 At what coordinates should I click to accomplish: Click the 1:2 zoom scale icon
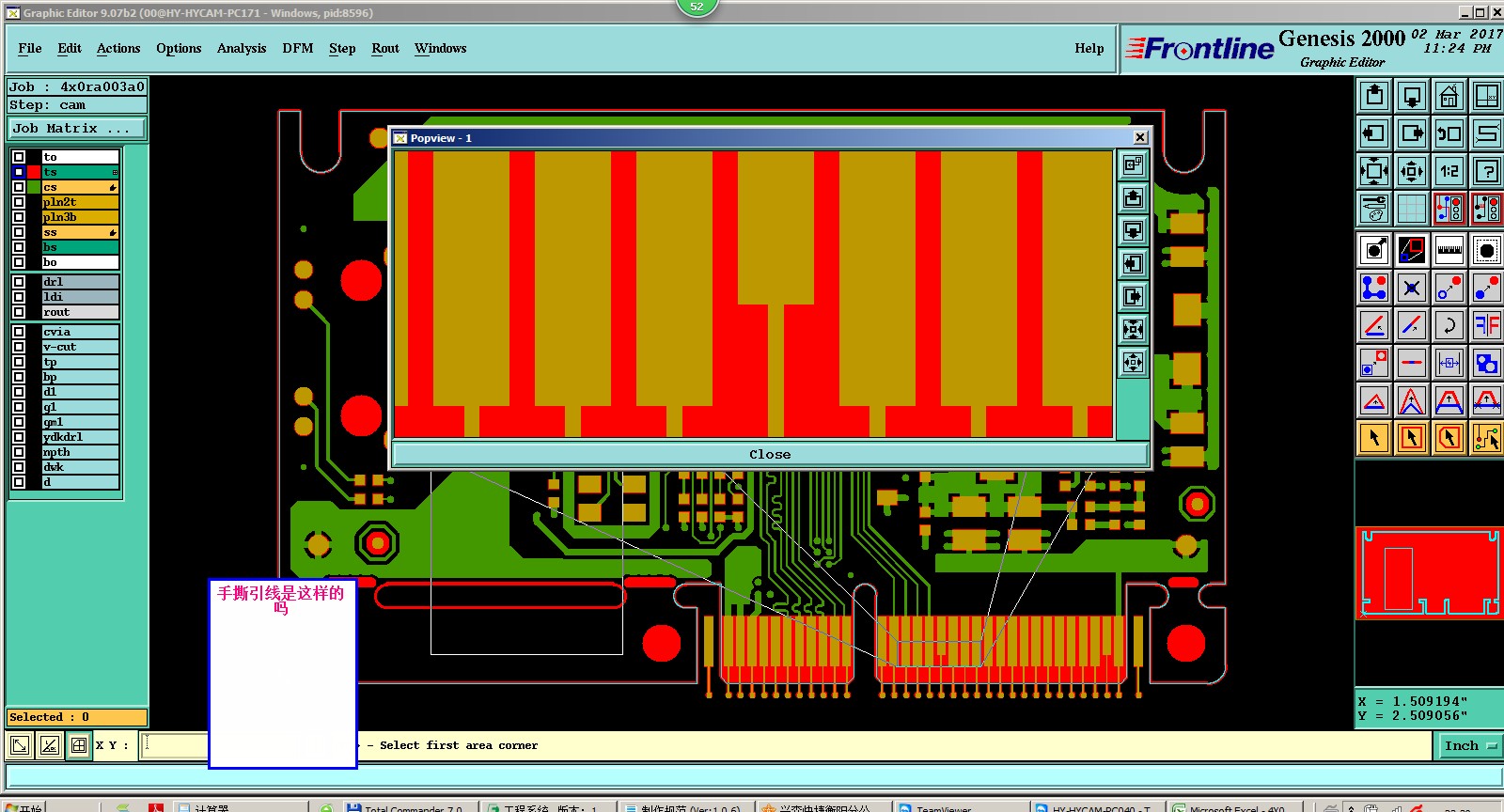point(1449,171)
